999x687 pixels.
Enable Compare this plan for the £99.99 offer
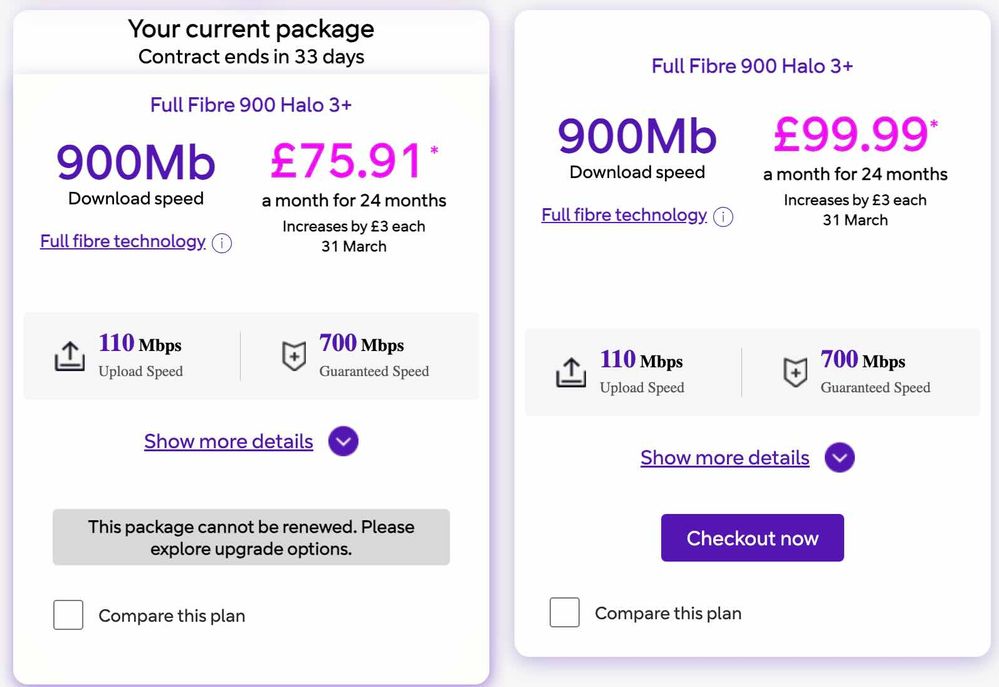coord(565,612)
